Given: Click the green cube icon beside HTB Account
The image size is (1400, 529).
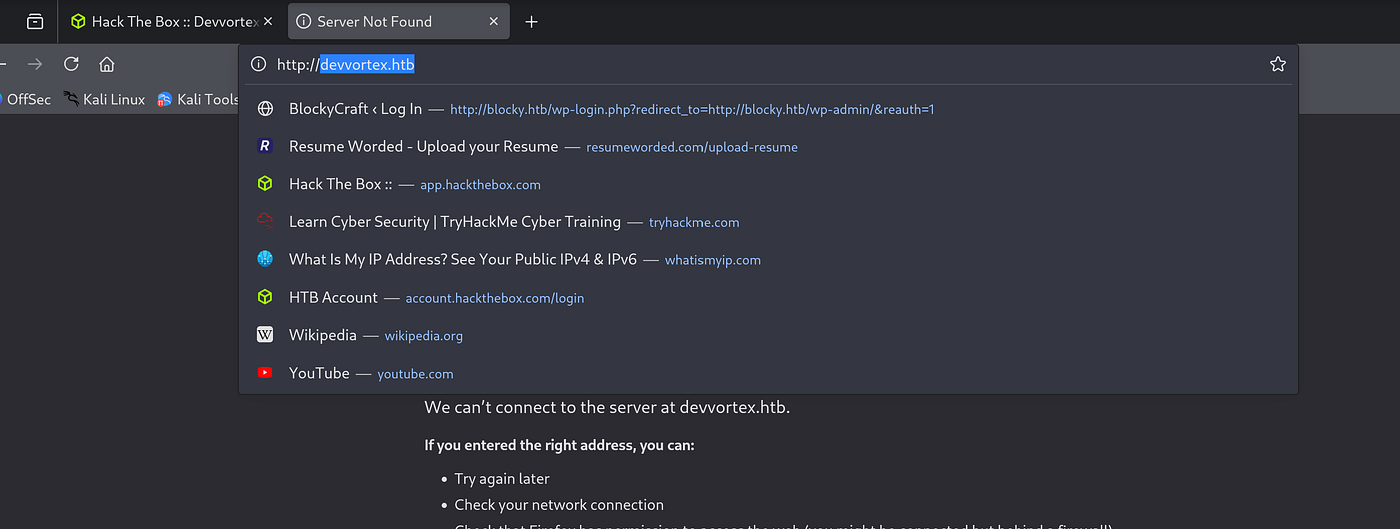Looking at the screenshot, I should [x=265, y=297].
